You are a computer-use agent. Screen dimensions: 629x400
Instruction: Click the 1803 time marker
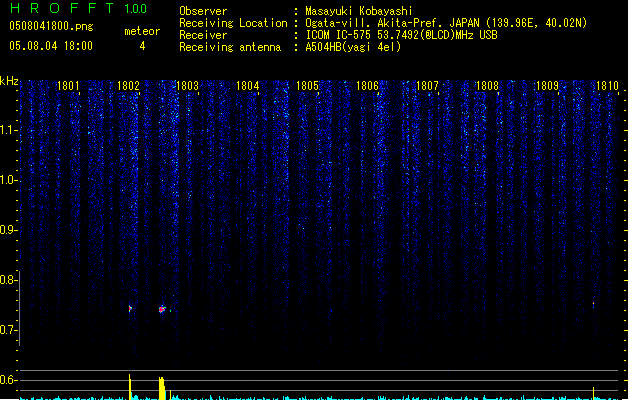tap(188, 86)
